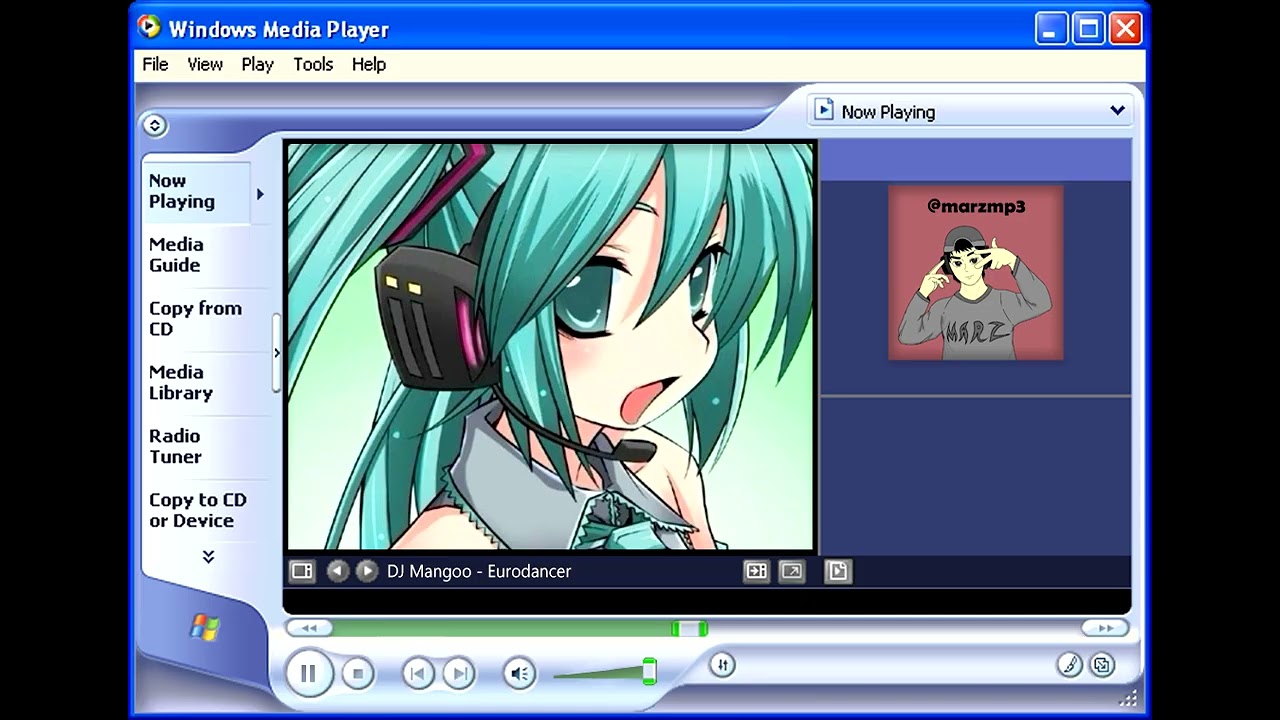Expand the Now Playing options arrow
The image size is (1280, 720).
click(x=260, y=194)
